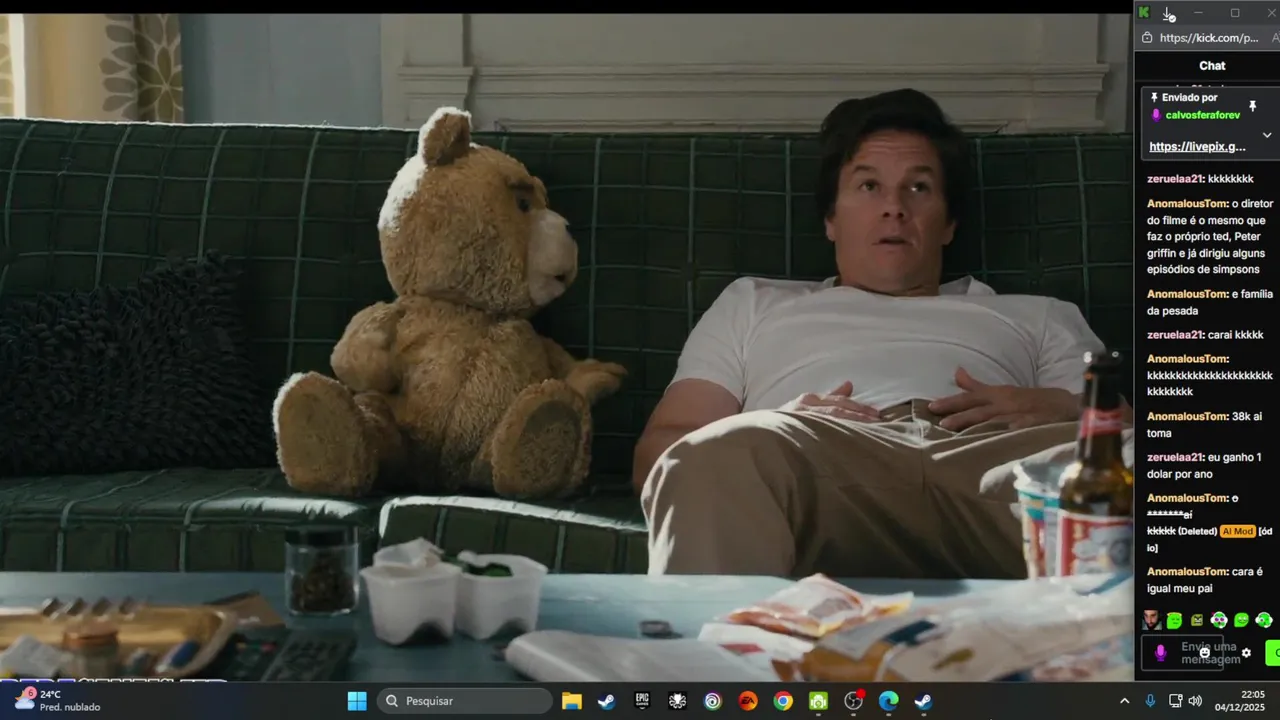Click AnomalousTom name on 'cara é igual meu pai'
This screenshot has height=720, width=1280.
[1187, 572]
